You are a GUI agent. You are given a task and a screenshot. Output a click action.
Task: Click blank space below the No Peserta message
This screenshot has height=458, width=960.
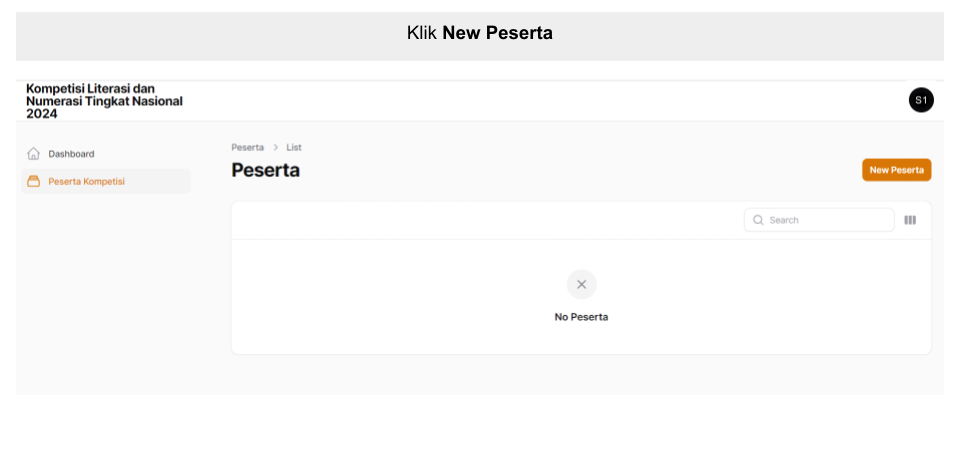click(x=581, y=339)
